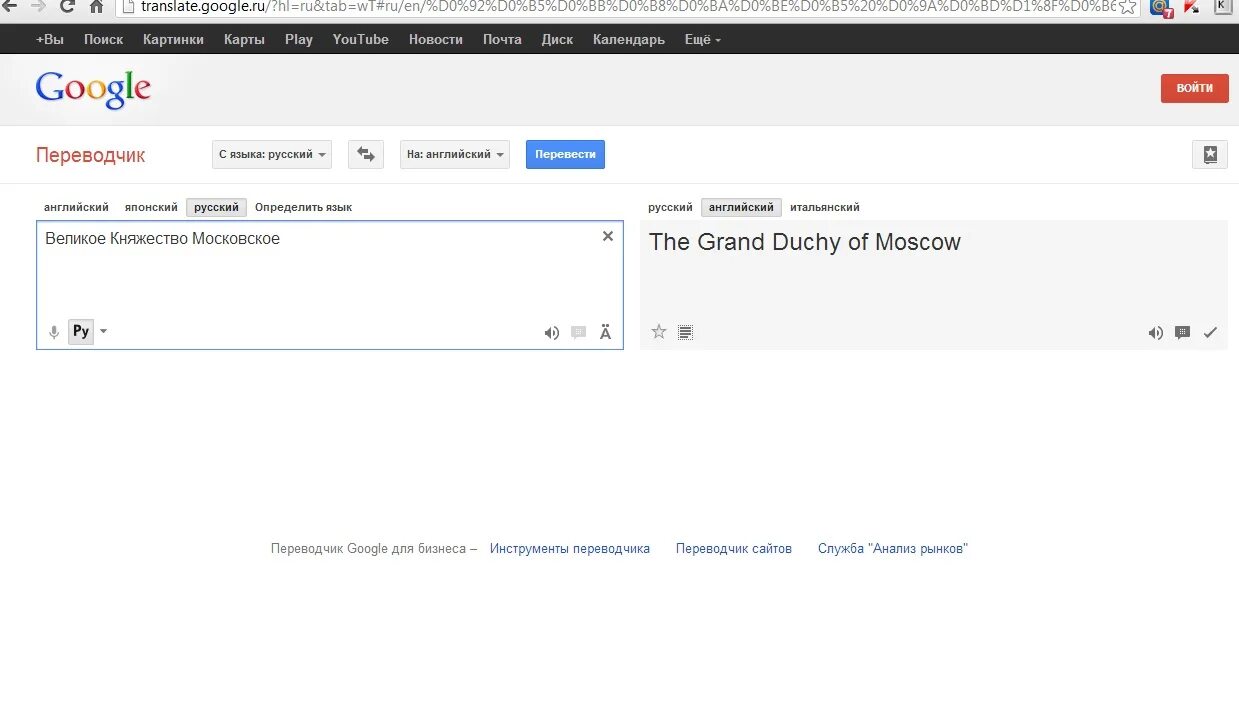Click the Переводчик heading link
This screenshot has width=1239, height=704.
coord(90,155)
